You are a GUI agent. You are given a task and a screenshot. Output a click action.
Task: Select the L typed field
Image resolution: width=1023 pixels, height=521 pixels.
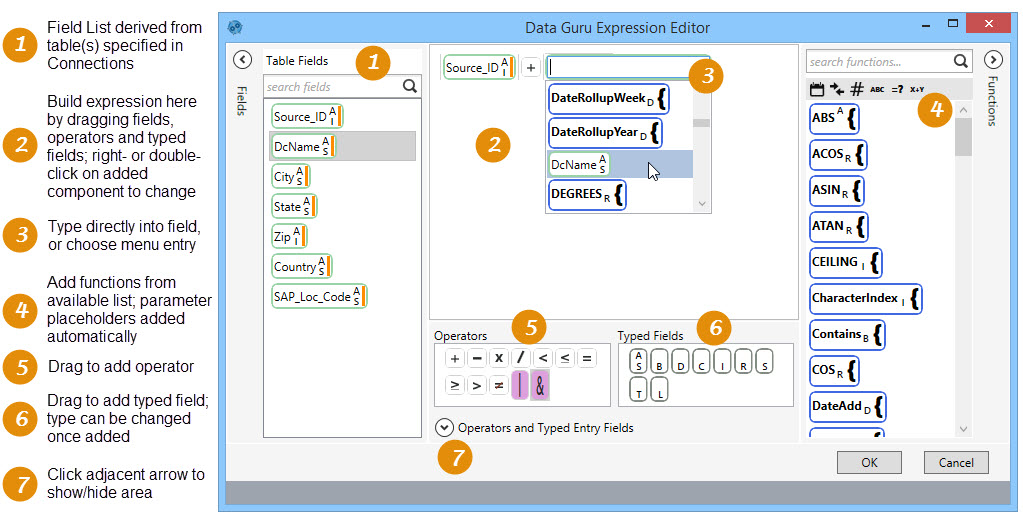tap(660, 389)
